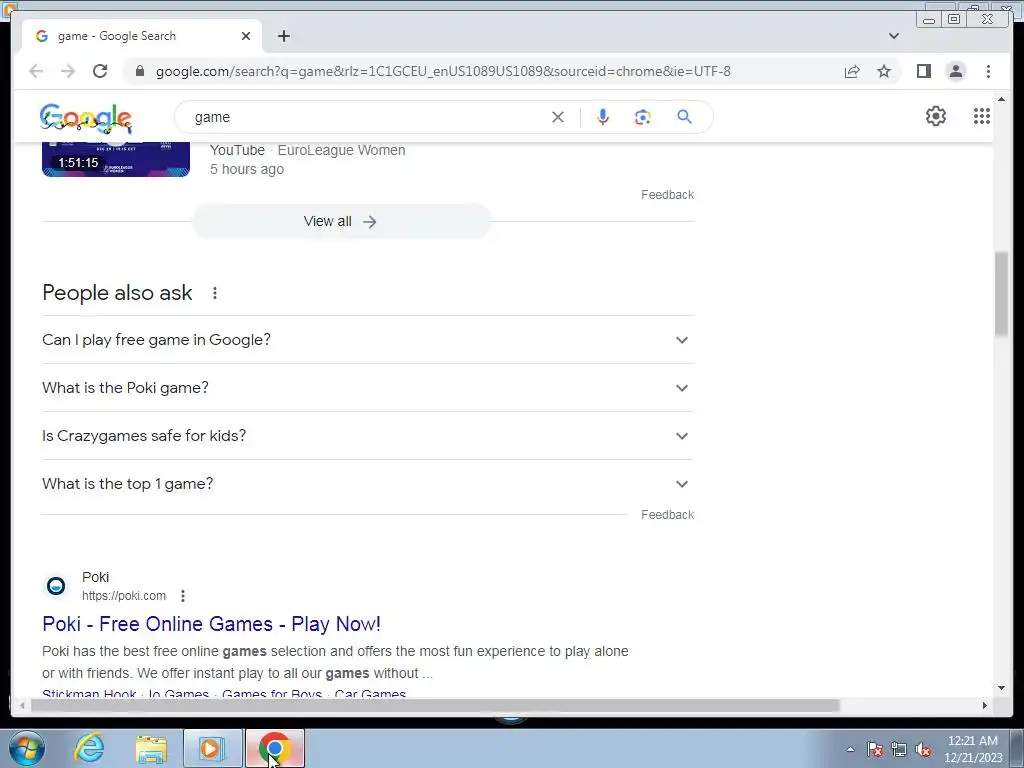The height and width of the screenshot is (768, 1024).
Task: Open three-dot menu beside poki.com URL
Action: (x=183, y=596)
